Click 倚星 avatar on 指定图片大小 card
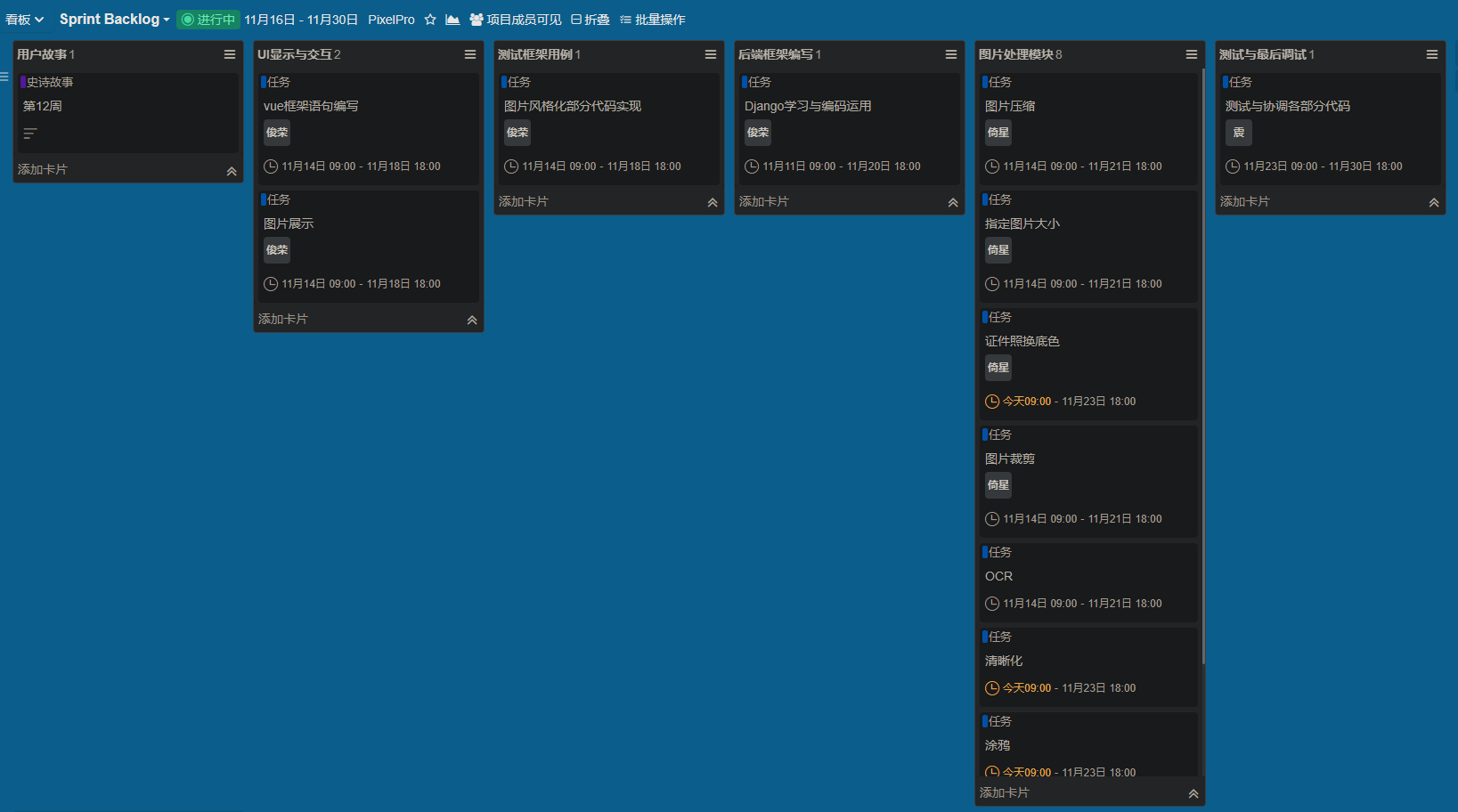The image size is (1458, 812). (x=998, y=250)
